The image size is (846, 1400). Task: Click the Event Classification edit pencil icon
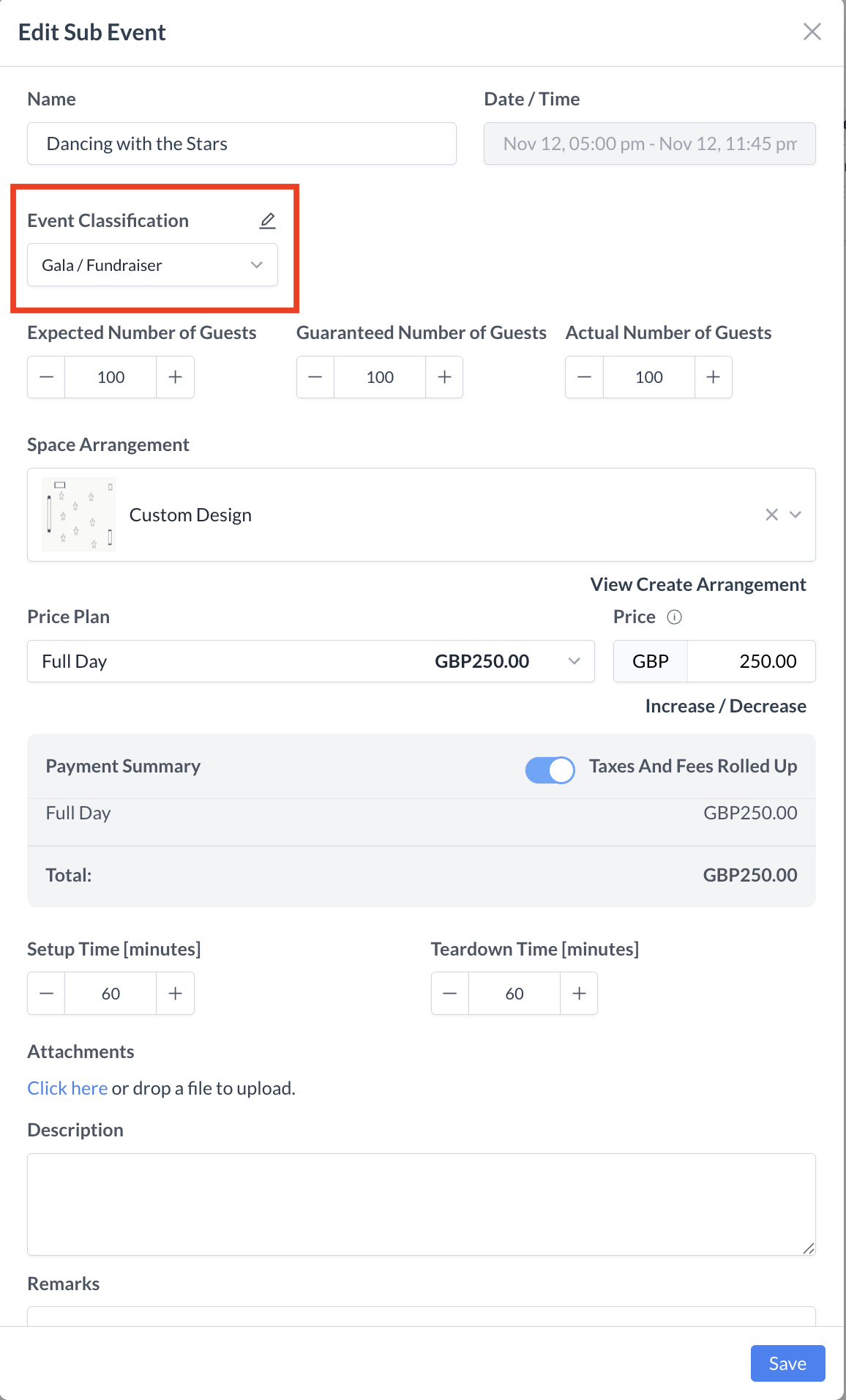coord(268,220)
